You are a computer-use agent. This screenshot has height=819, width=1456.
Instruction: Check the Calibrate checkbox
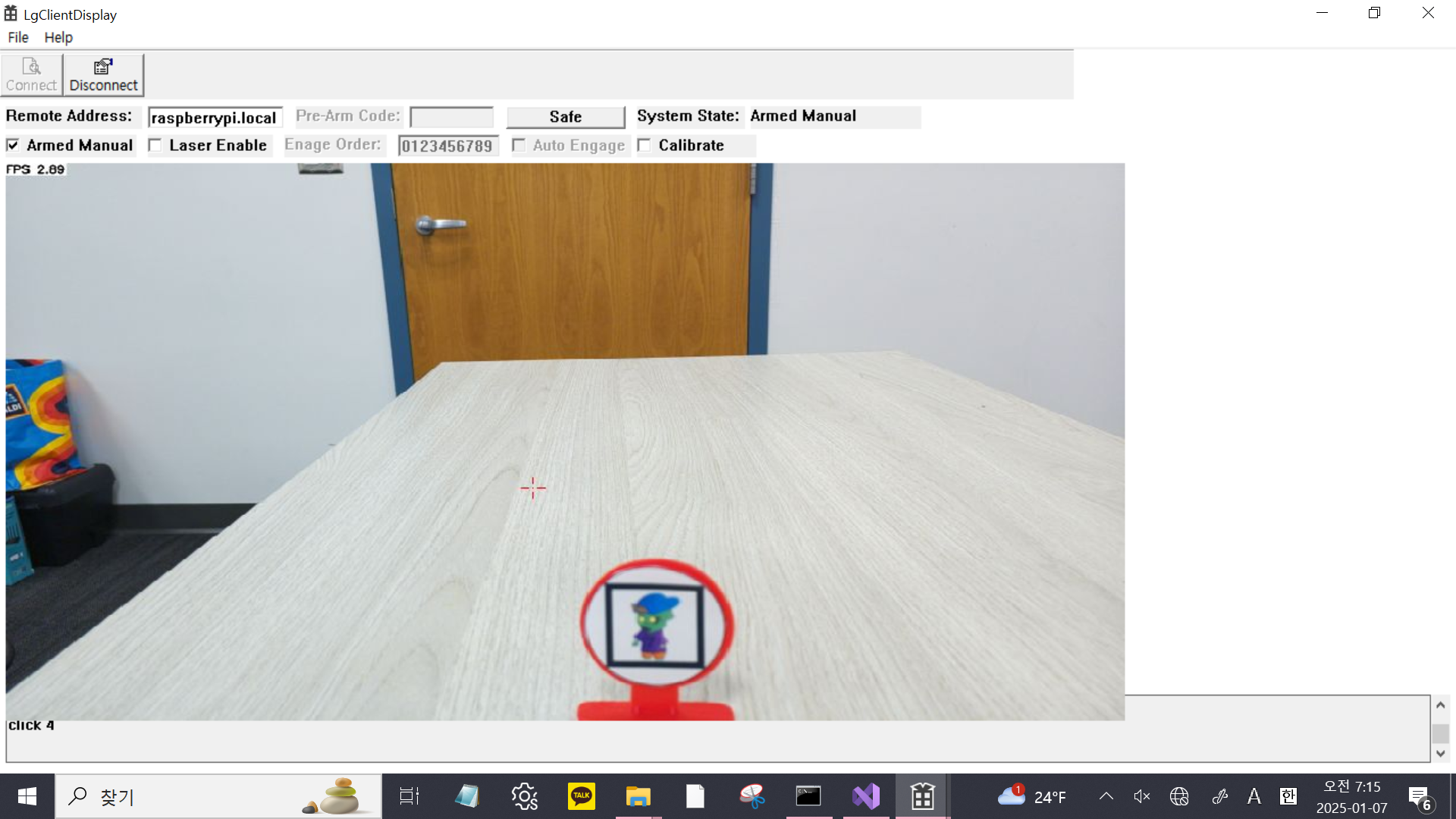(645, 145)
